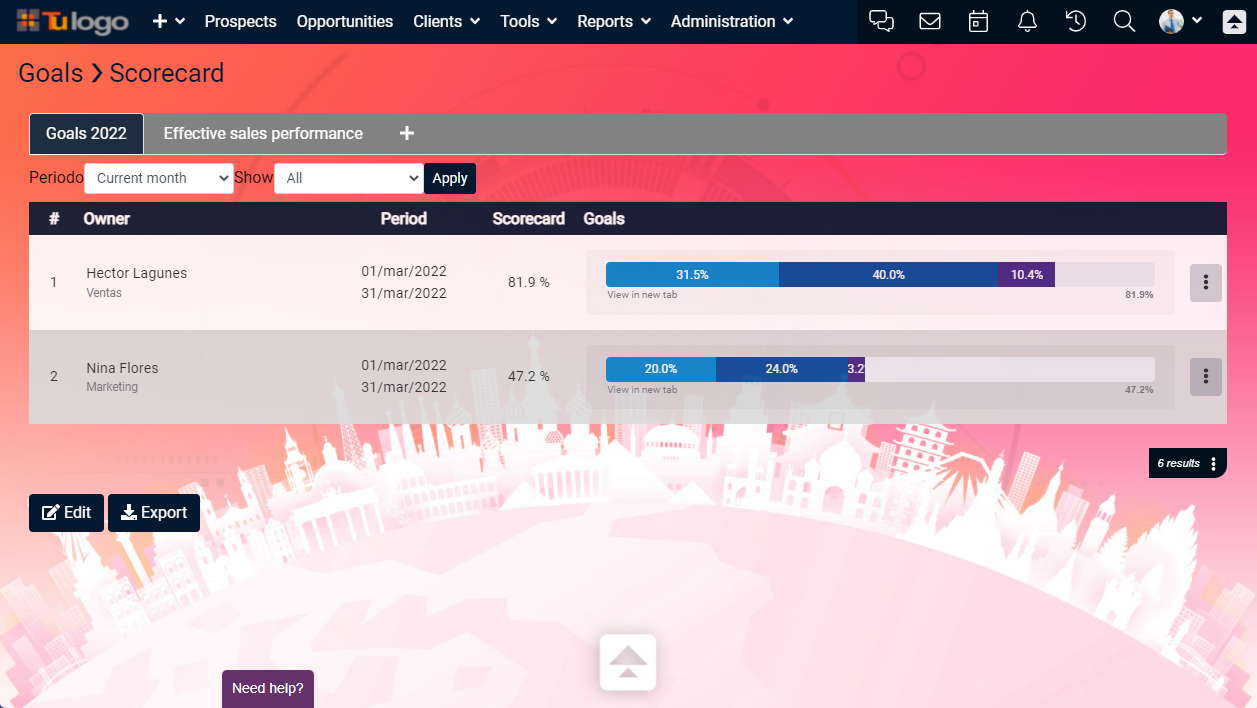
Task: Expand the profile avatar dropdown
Action: pyautogui.click(x=1180, y=20)
